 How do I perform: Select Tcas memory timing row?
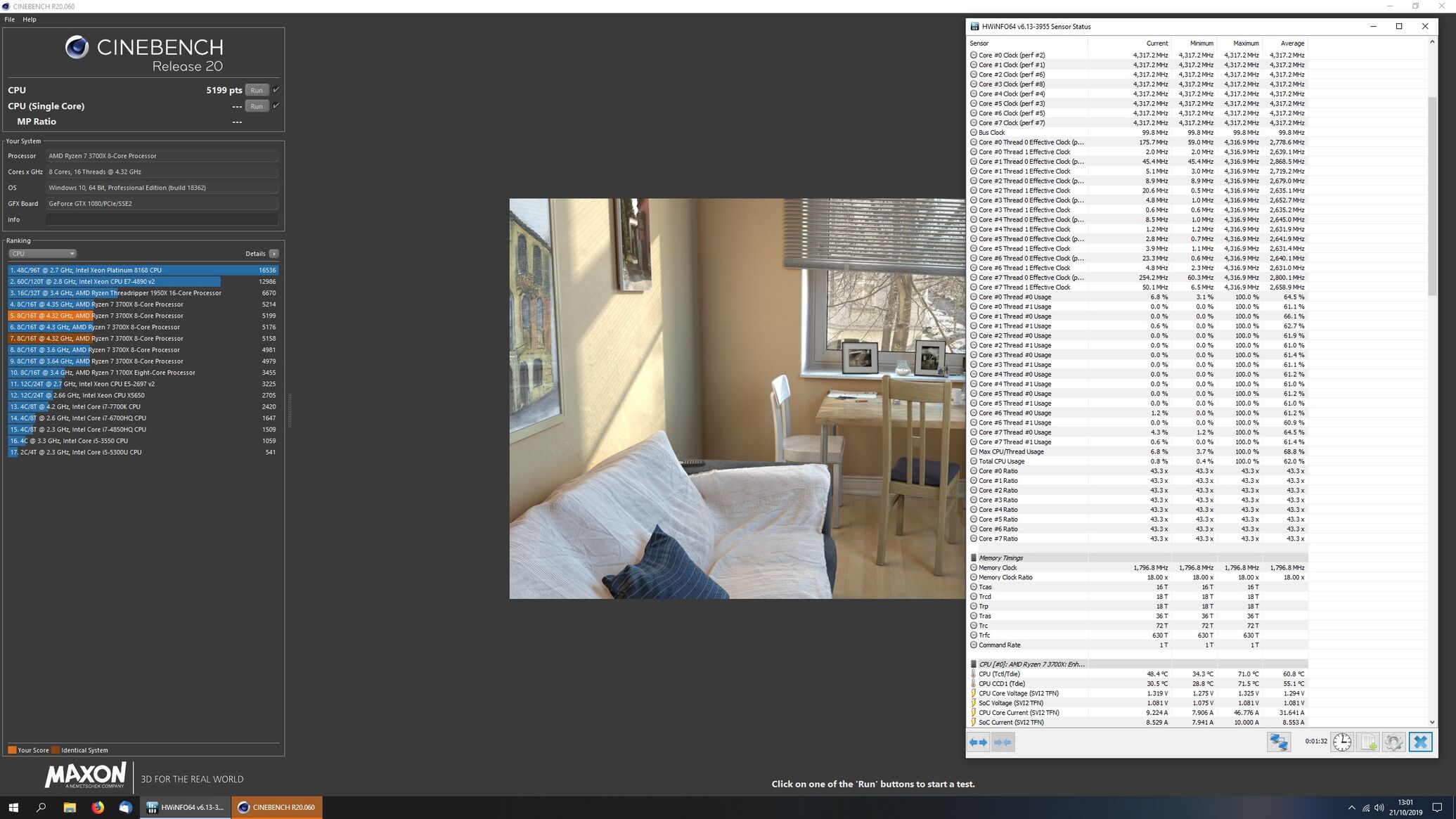click(1138, 587)
